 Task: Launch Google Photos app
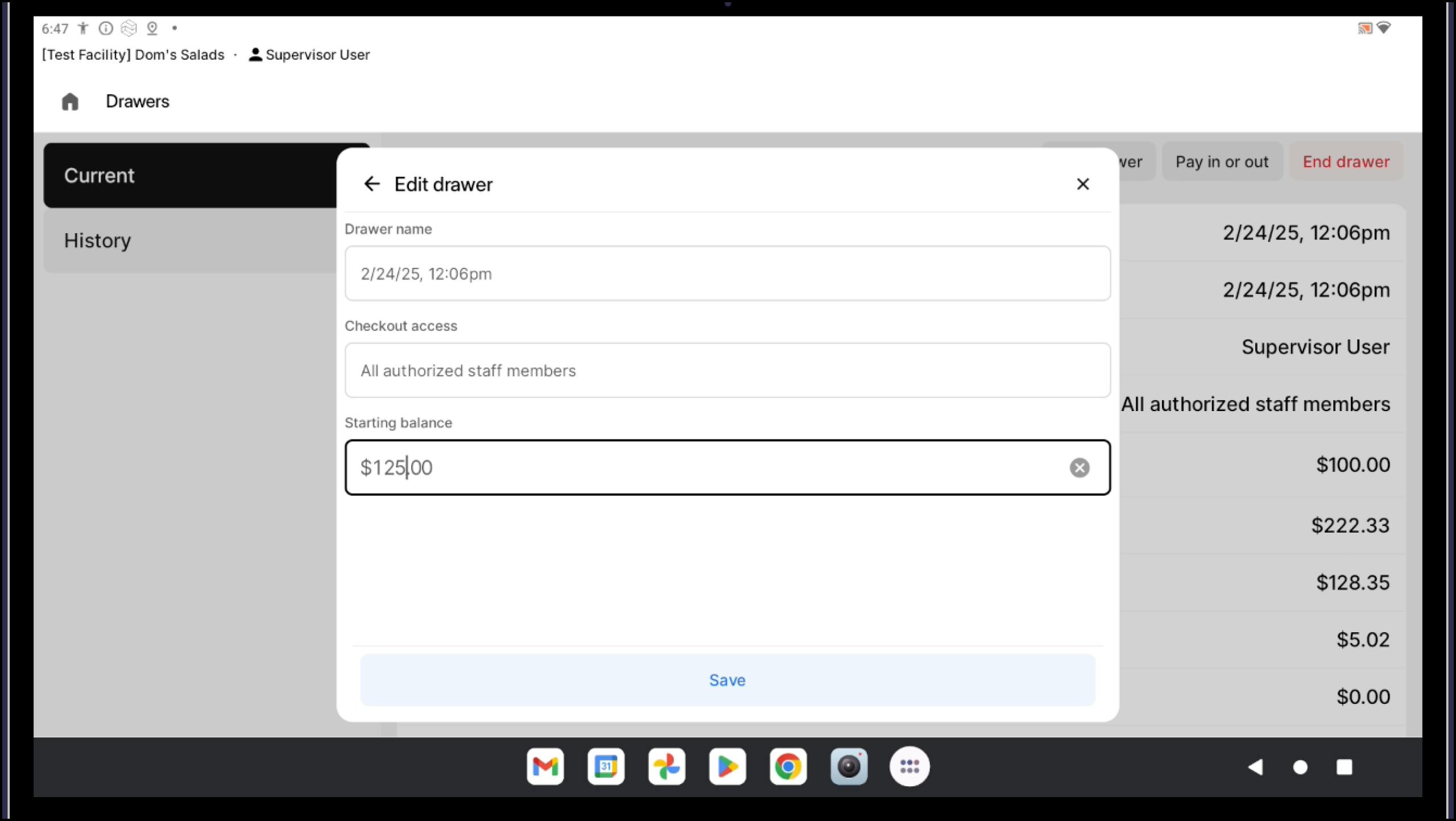[x=667, y=766]
